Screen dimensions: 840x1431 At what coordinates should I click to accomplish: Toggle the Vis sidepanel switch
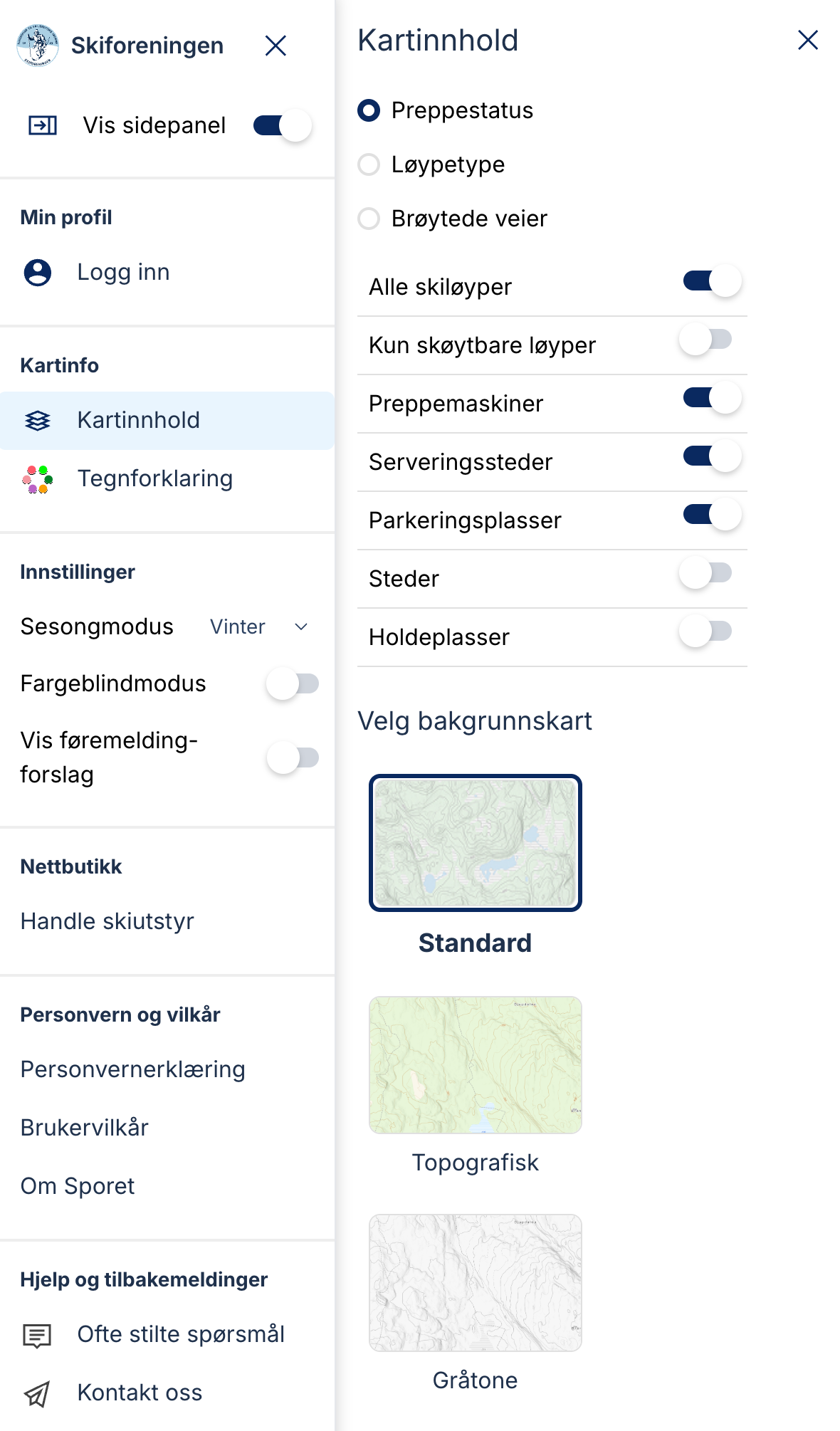(x=283, y=125)
